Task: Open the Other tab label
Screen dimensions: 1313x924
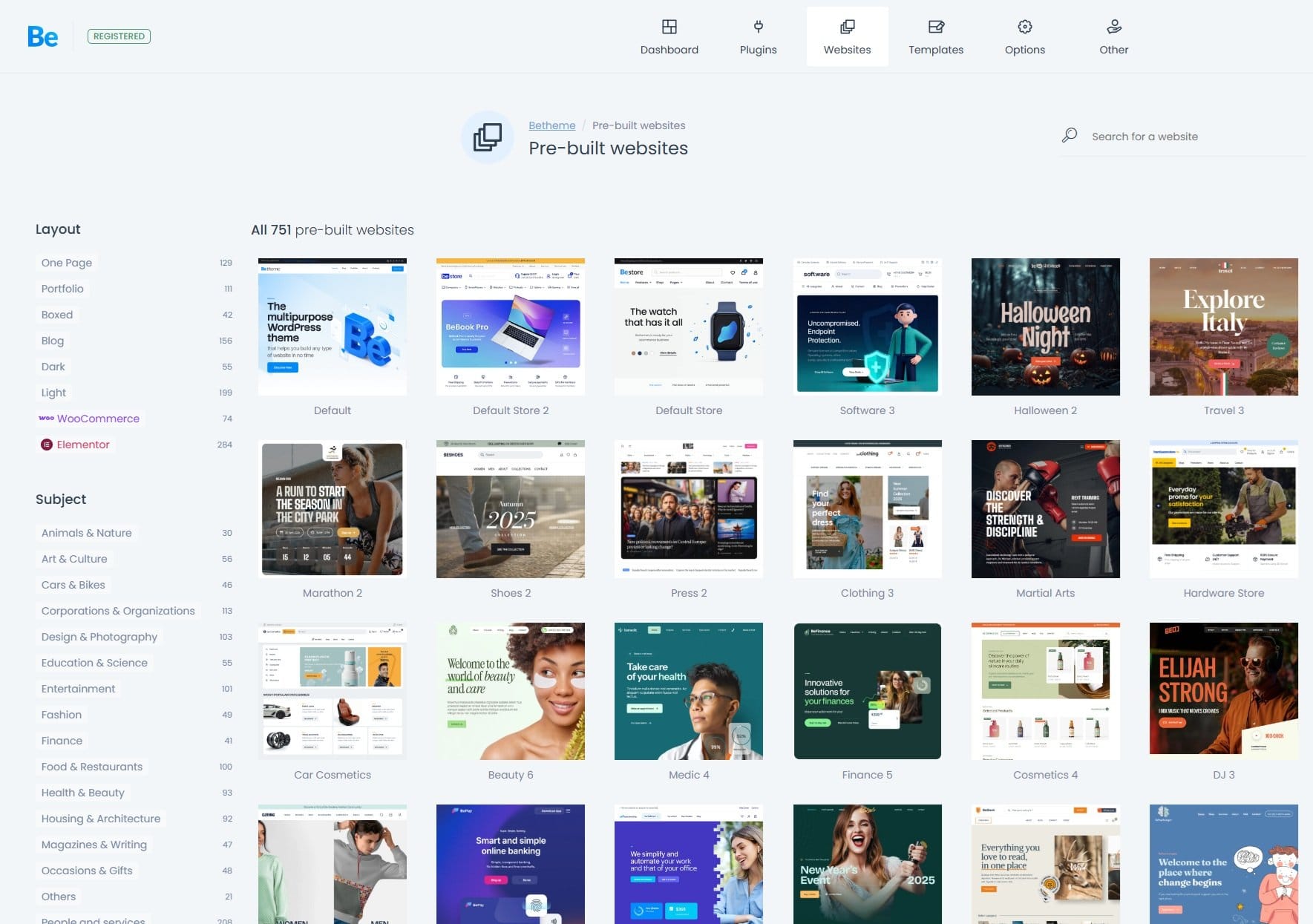Action: tap(1113, 50)
